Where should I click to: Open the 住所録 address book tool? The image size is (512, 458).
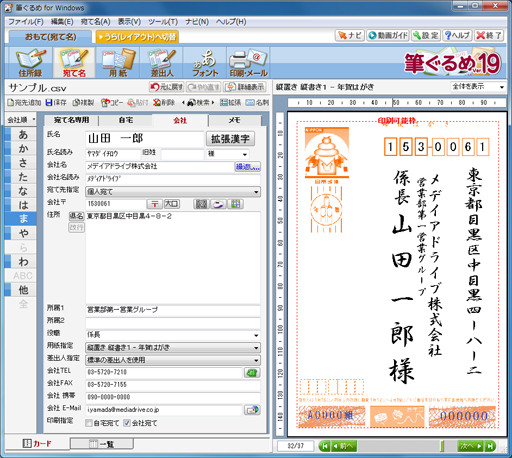[30, 63]
